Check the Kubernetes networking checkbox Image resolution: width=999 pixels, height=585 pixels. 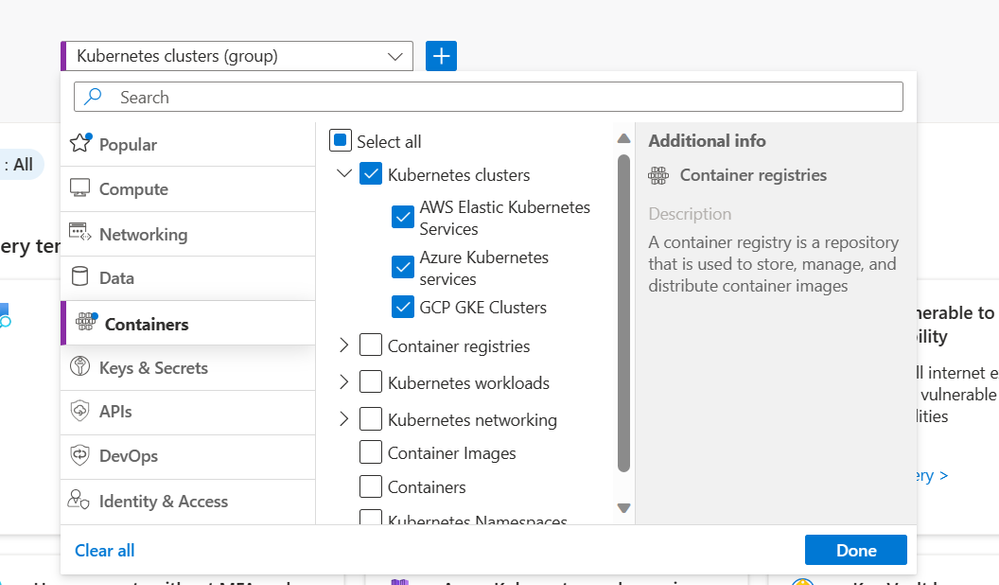[371, 419]
